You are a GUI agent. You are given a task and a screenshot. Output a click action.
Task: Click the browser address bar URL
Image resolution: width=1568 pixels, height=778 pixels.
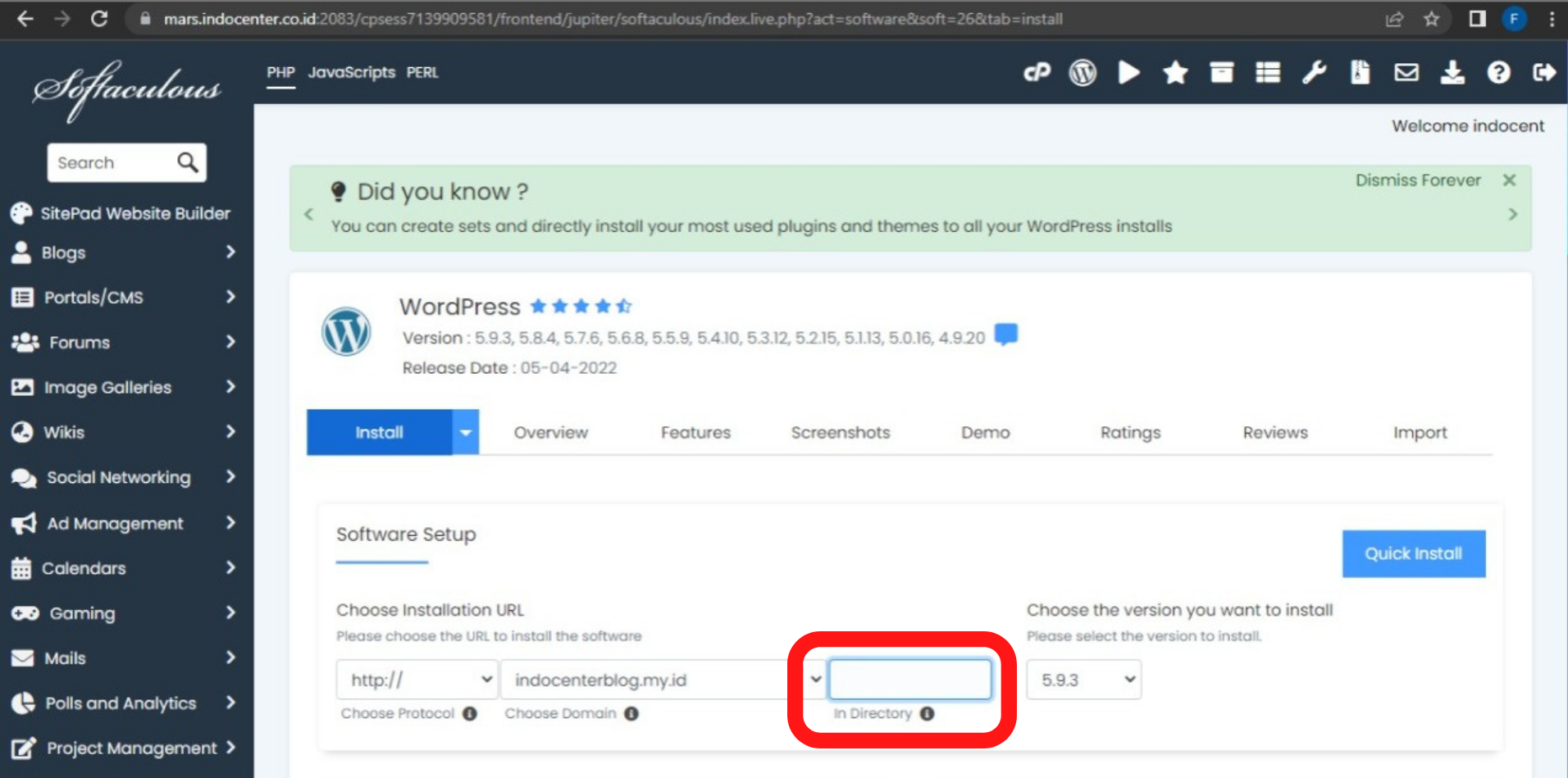[x=613, y=19]
